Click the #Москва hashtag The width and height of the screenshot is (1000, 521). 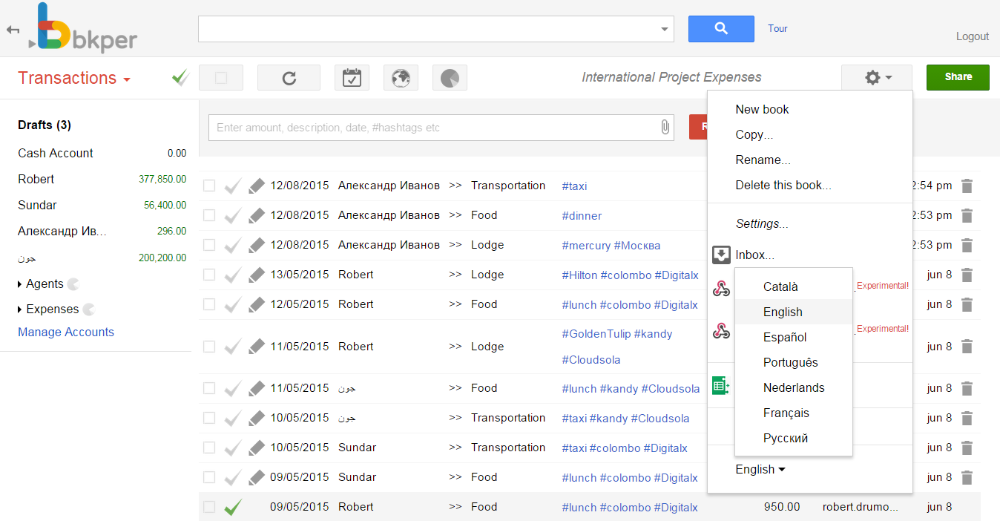click(637, 246)
